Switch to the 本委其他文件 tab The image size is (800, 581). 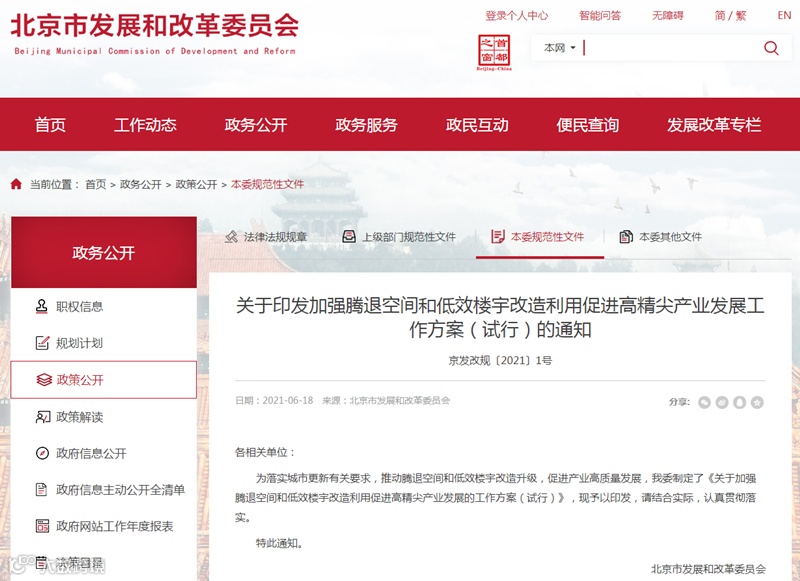661,237
